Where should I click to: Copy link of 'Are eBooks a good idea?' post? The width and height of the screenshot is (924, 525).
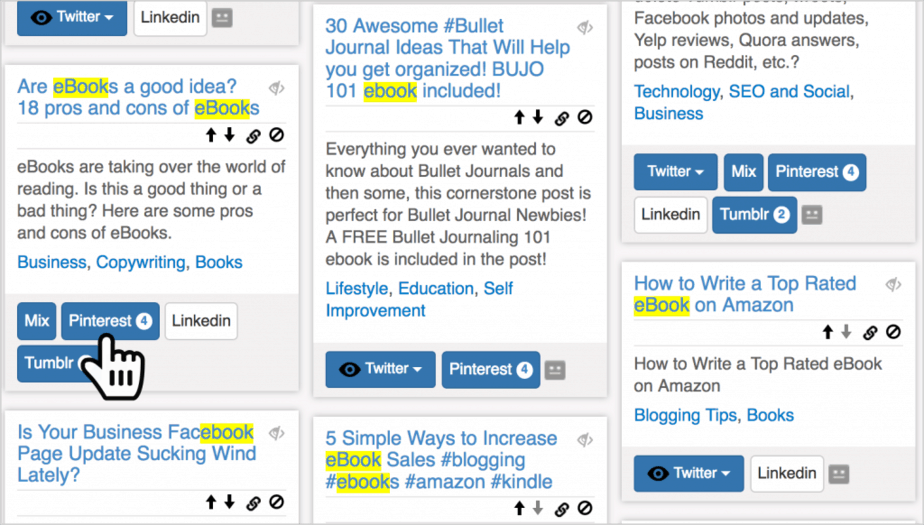pyautogui.click(x=253, y=136)
